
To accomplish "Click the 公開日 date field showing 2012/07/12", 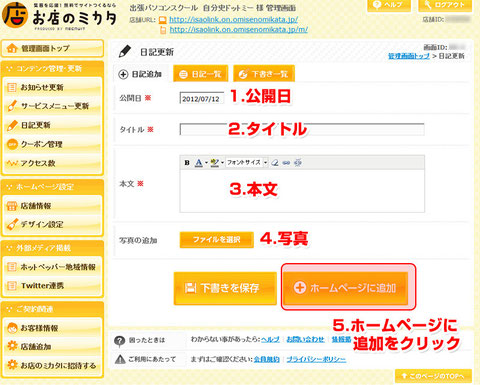I will 202,98.
